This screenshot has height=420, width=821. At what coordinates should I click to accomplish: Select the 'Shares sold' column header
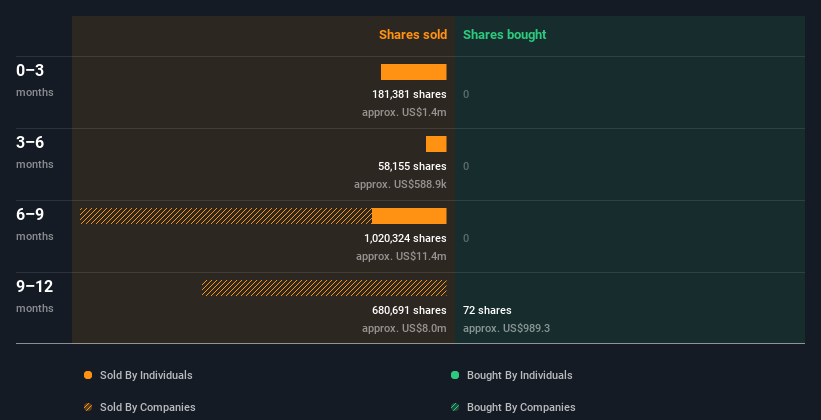tap(413, 35)
